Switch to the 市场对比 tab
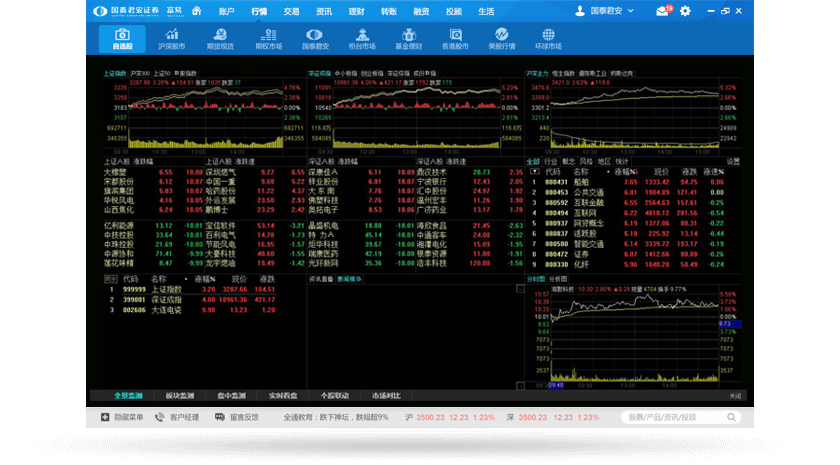The width and height of the screenshot is (840, 465). tap(386, 396)
